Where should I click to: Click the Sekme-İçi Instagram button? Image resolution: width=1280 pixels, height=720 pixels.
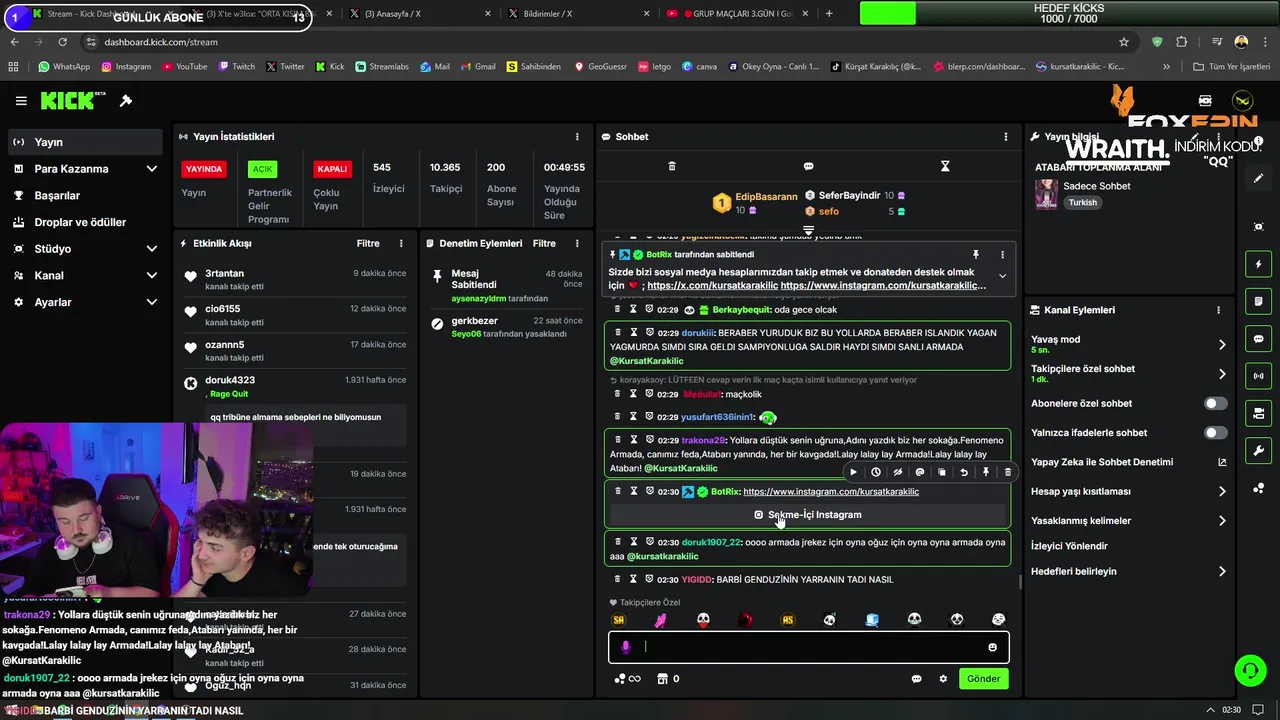pyautogui.click(x=808, y=515)
